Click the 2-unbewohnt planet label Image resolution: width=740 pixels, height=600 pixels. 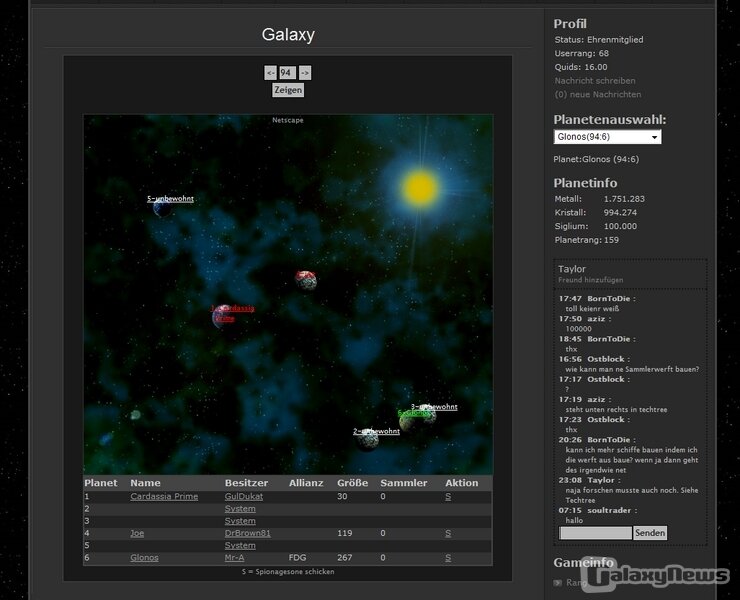[376, 431]
